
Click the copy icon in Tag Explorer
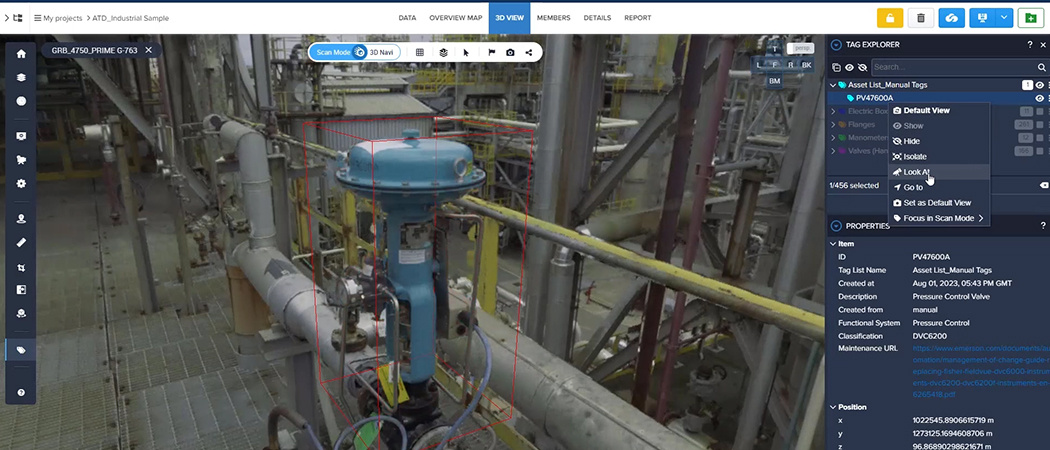click(836, 67)
